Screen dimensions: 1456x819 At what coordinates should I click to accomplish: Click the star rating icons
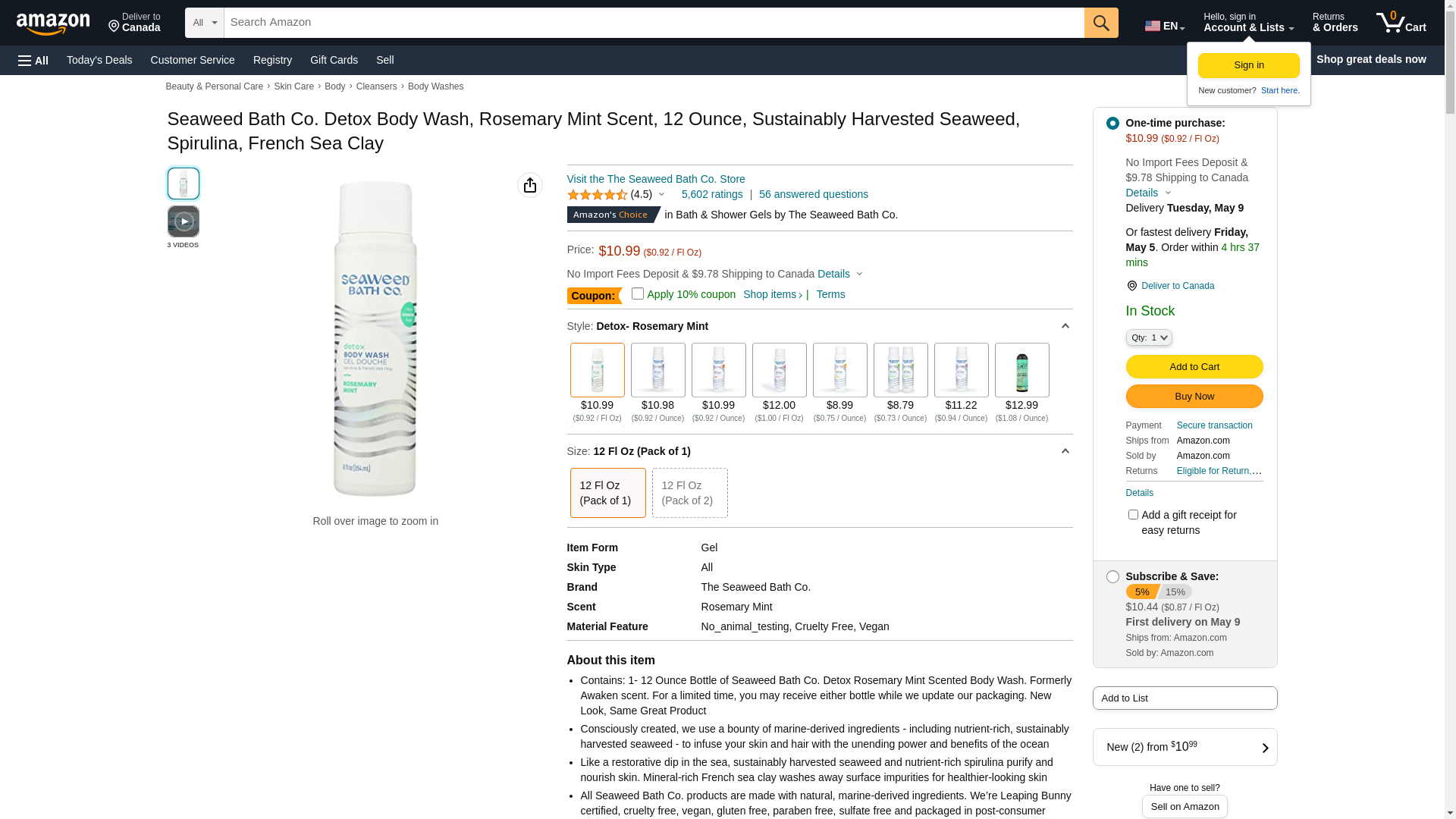tap(597, 195)
